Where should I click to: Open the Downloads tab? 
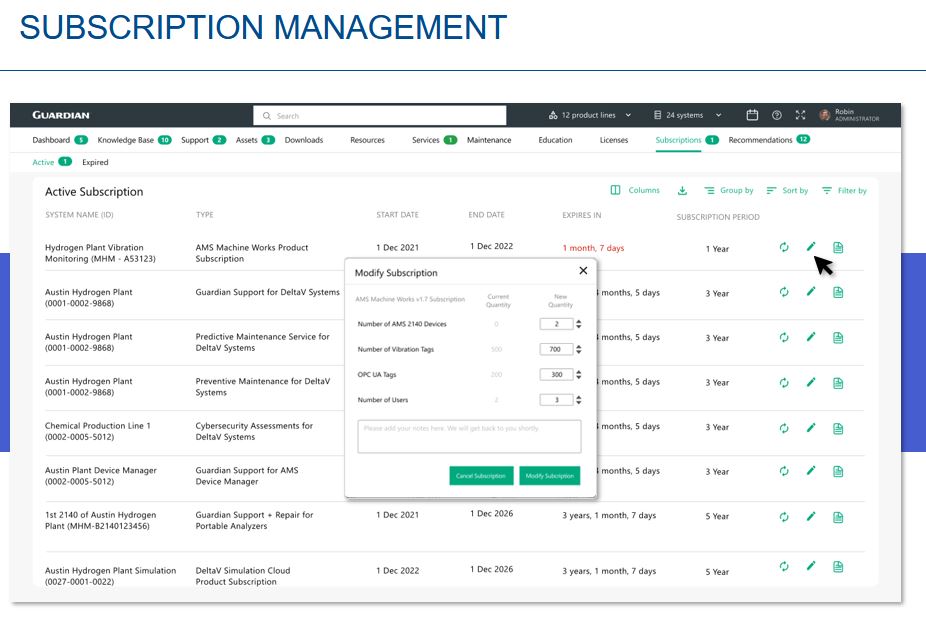tap(304, 140)
